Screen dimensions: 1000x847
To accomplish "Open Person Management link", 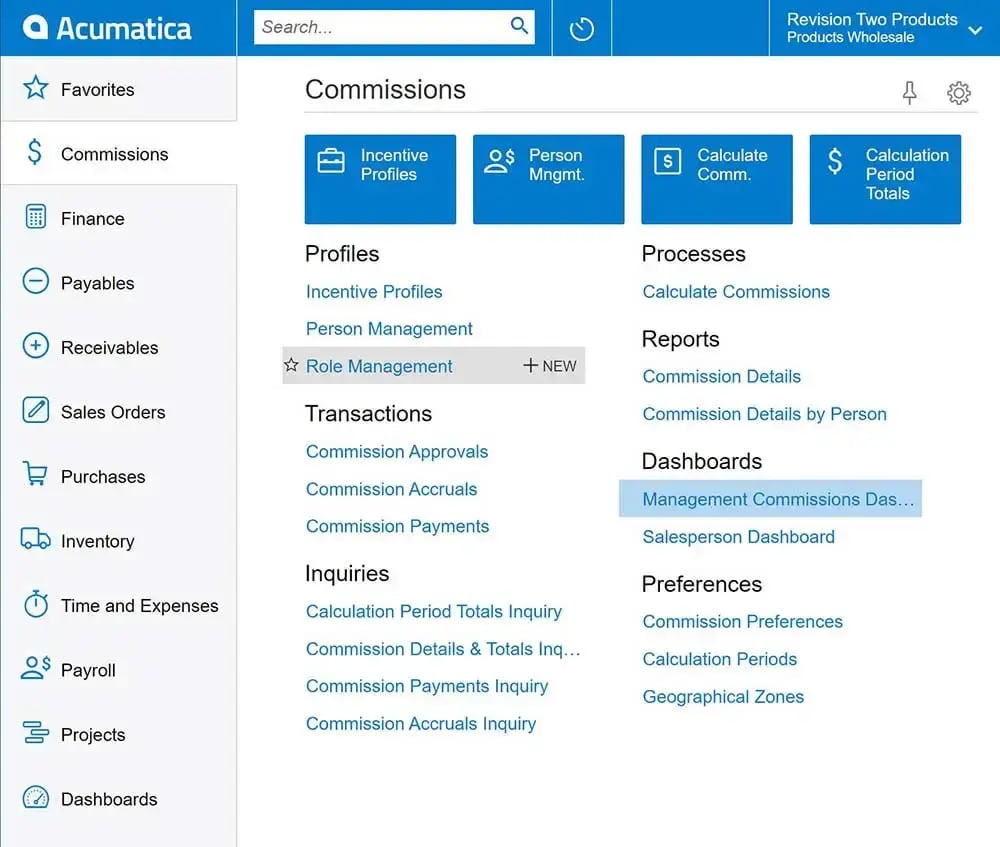I will point(389,328).
